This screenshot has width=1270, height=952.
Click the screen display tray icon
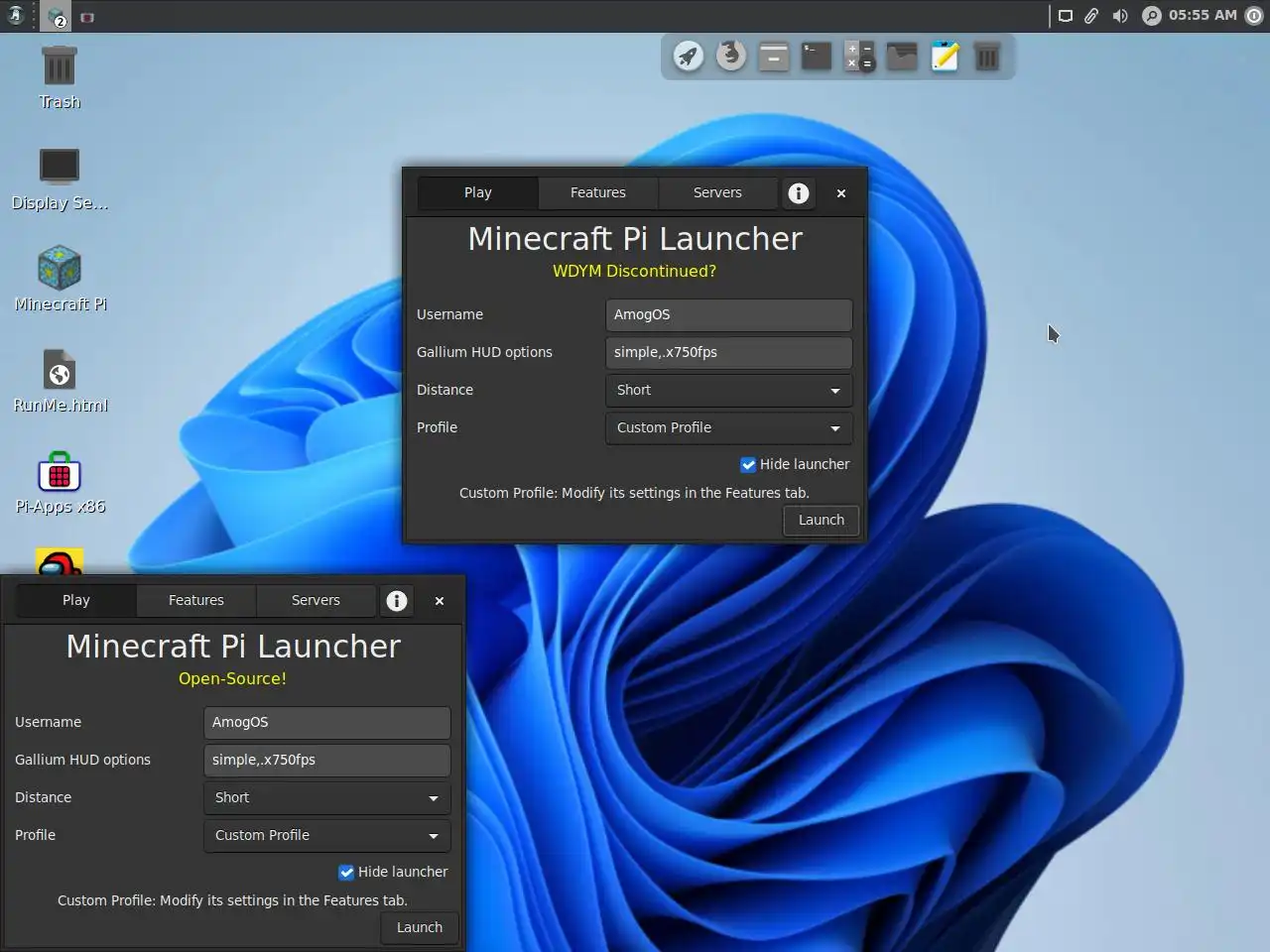point(1065,16)
